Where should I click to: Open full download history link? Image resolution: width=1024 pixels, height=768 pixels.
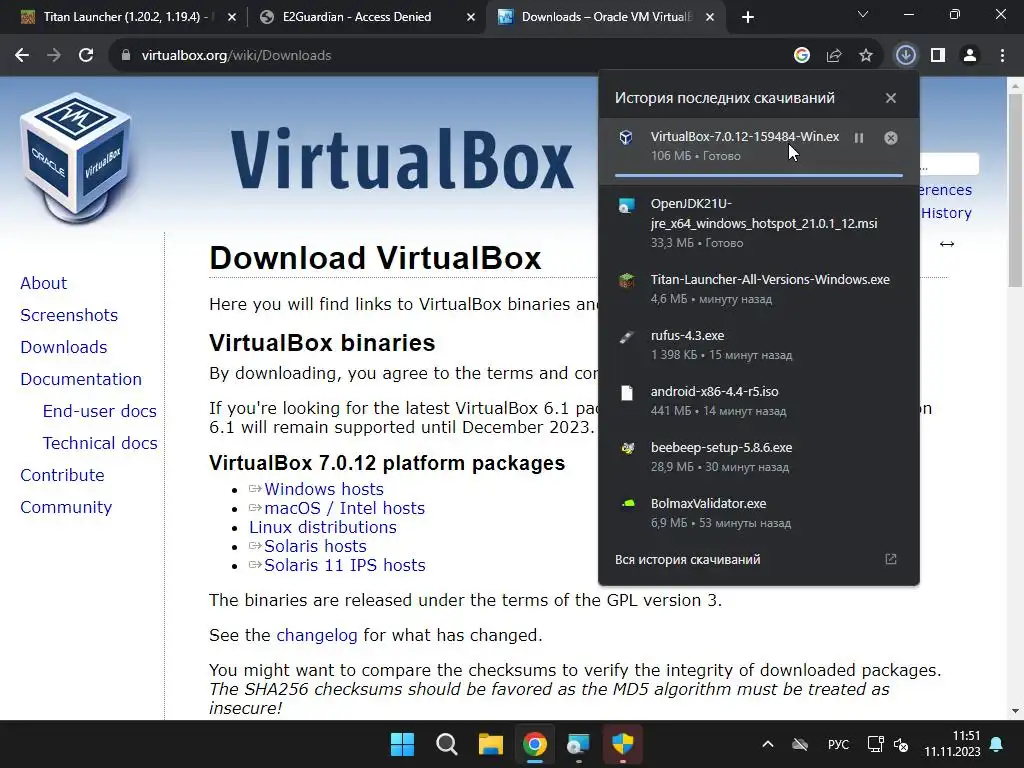(687, 560)
